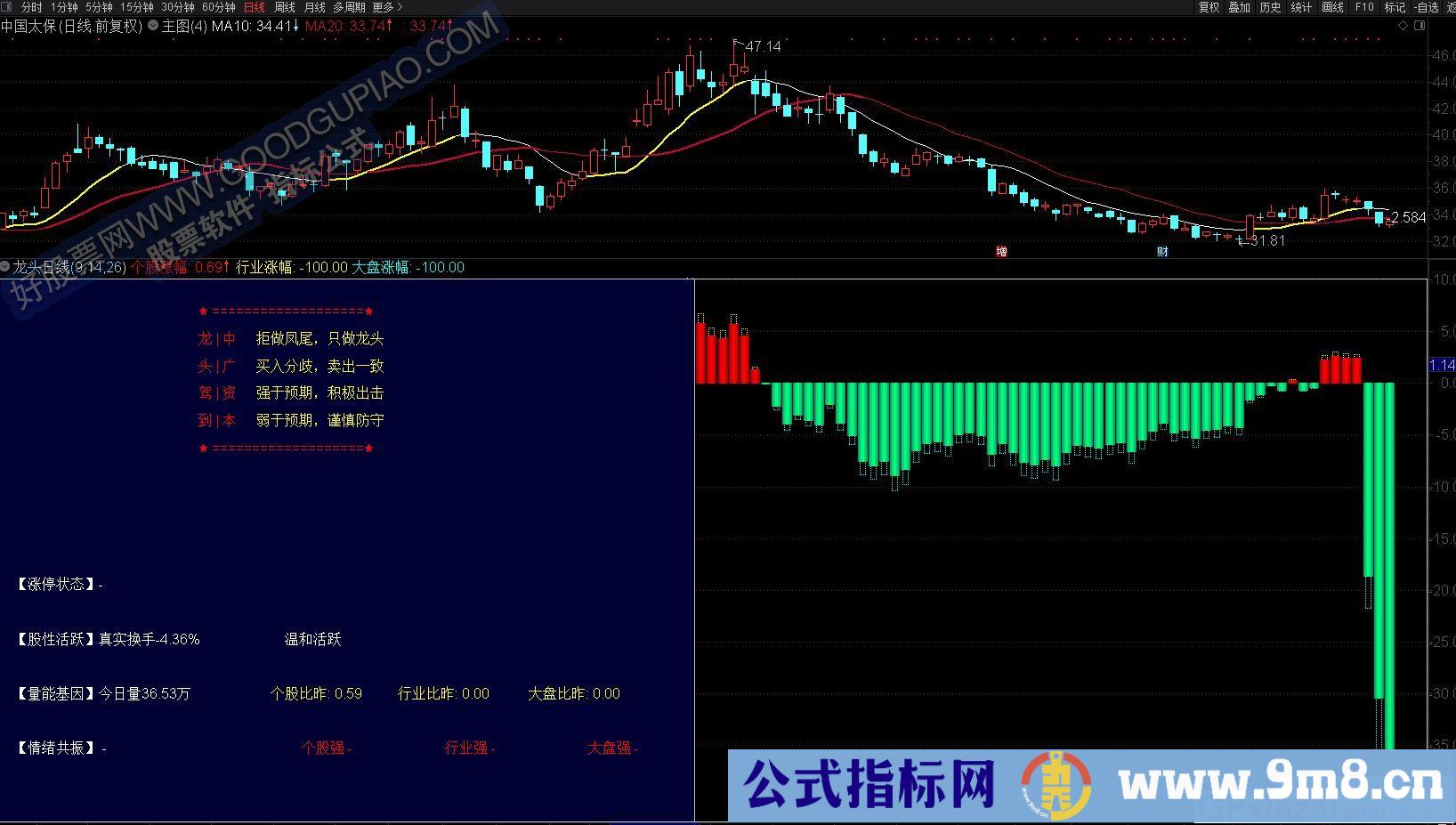Open the 复权 adjustment menu
The image size is (1456, 825).
coord(1209,7)
